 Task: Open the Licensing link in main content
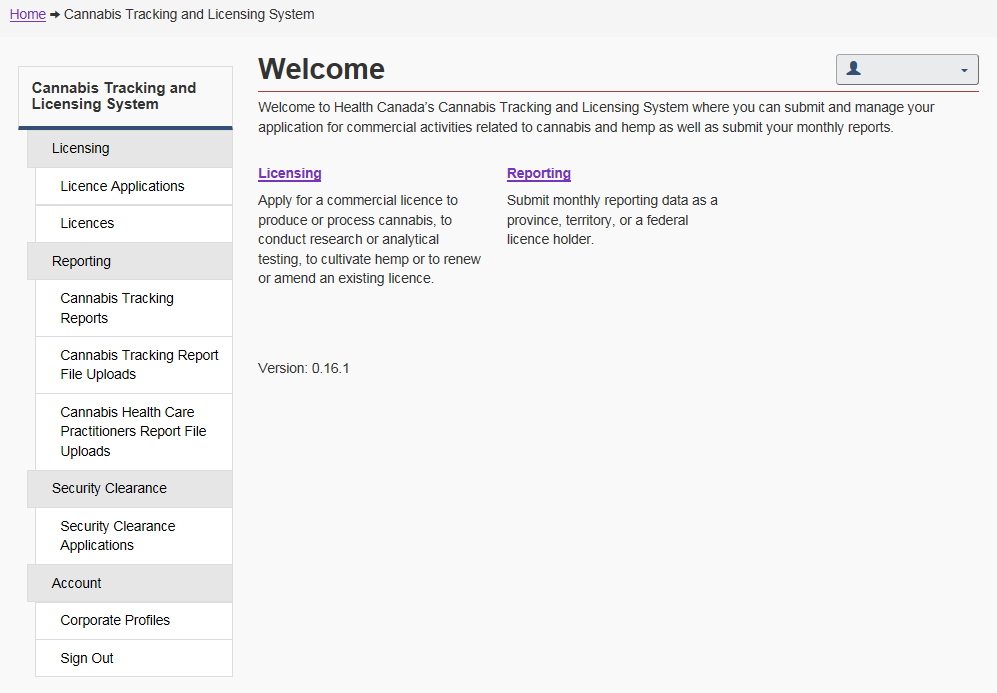point(289,173)
